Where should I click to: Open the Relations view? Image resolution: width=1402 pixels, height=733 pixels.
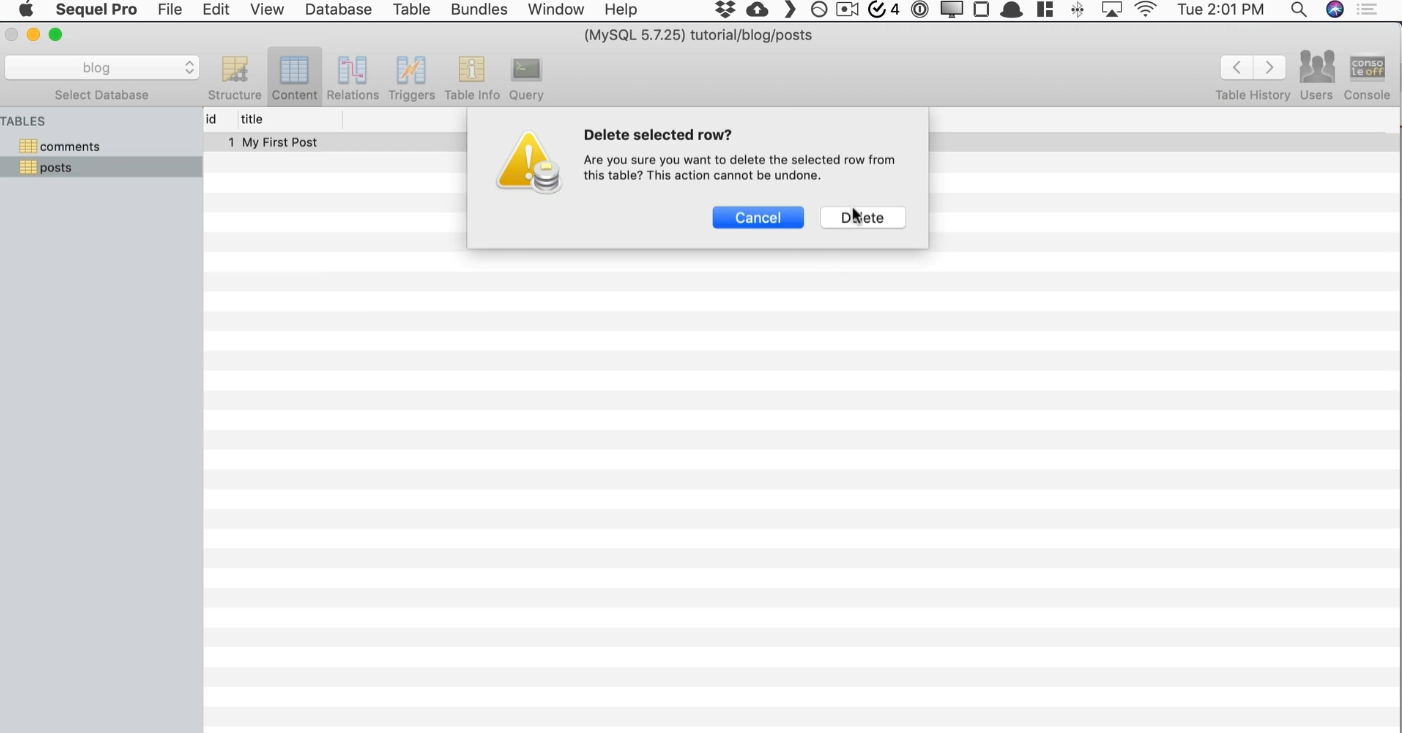click(352, 78)
